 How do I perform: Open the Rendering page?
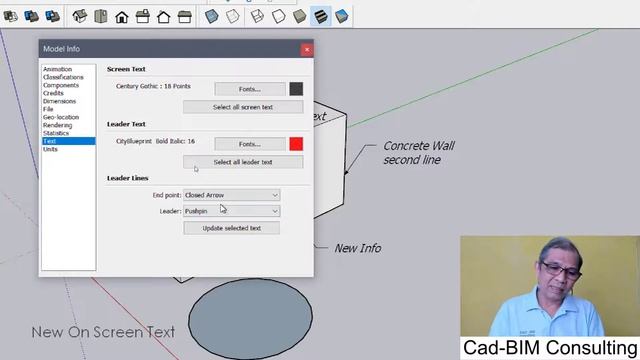57,125
